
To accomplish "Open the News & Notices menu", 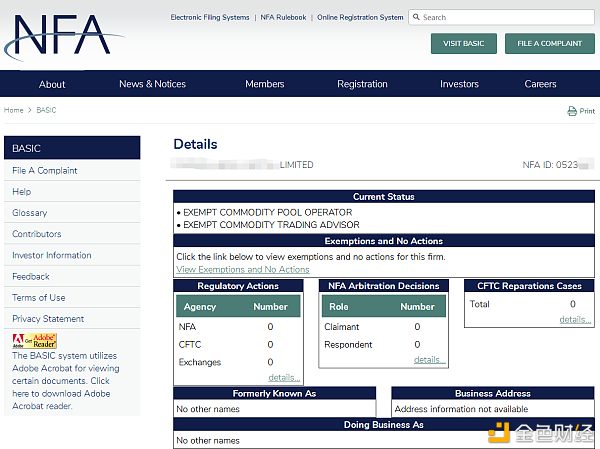I will pyautogui.click(x=152, y=84).
